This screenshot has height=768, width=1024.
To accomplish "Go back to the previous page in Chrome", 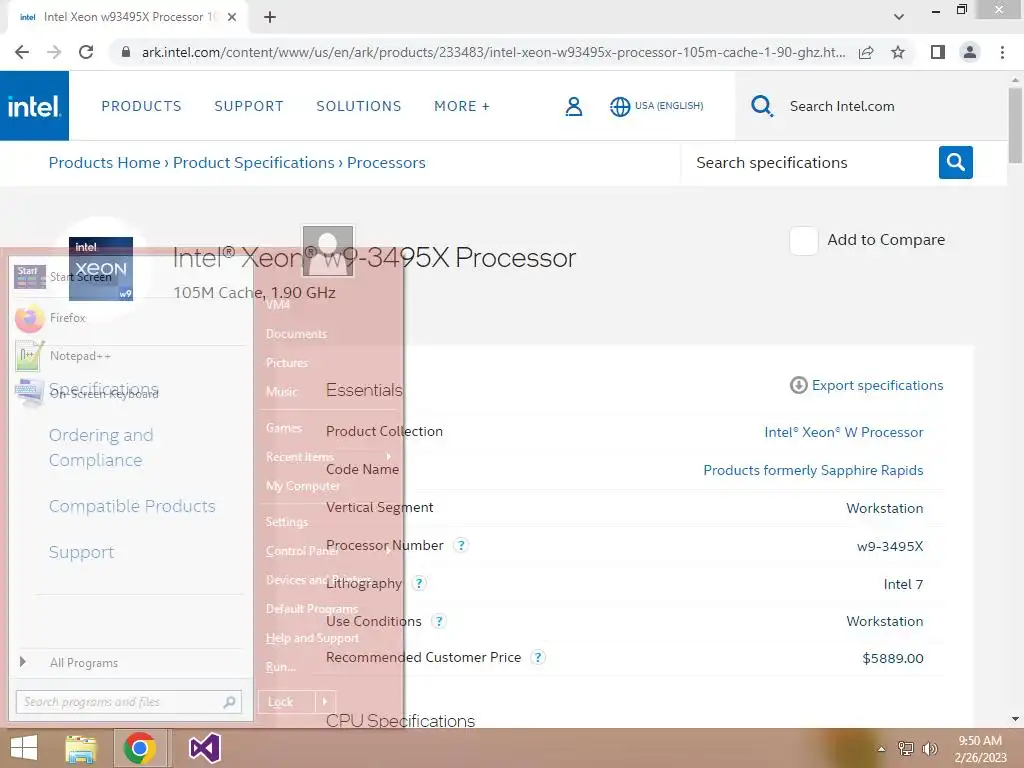I will (x=22, y=52).
